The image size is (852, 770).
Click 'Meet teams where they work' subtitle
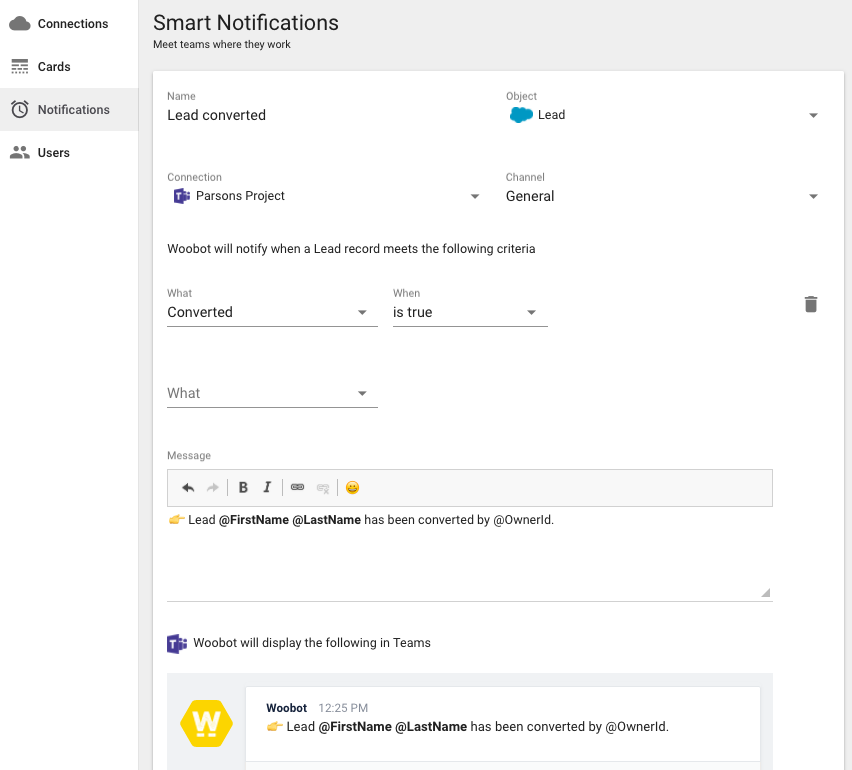tap(222, 45)
